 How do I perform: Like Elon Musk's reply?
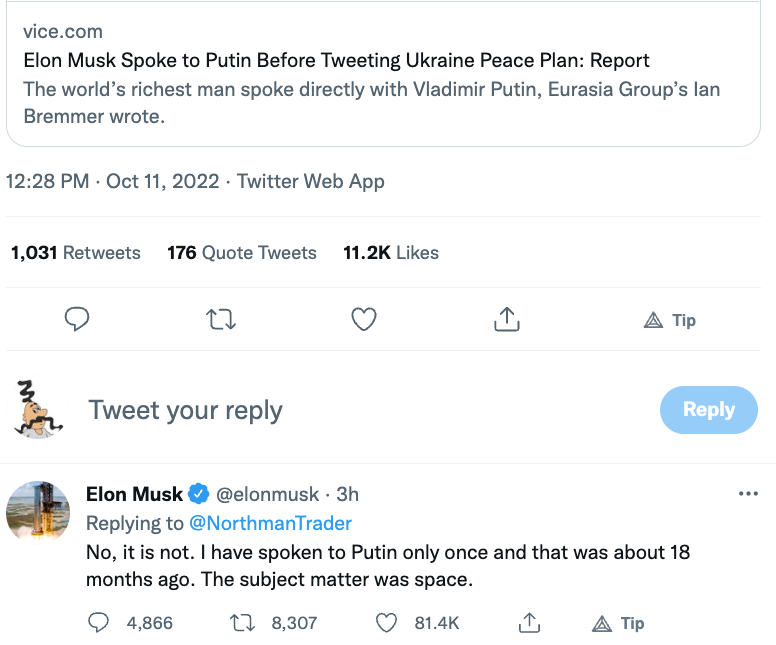(387, 623)
